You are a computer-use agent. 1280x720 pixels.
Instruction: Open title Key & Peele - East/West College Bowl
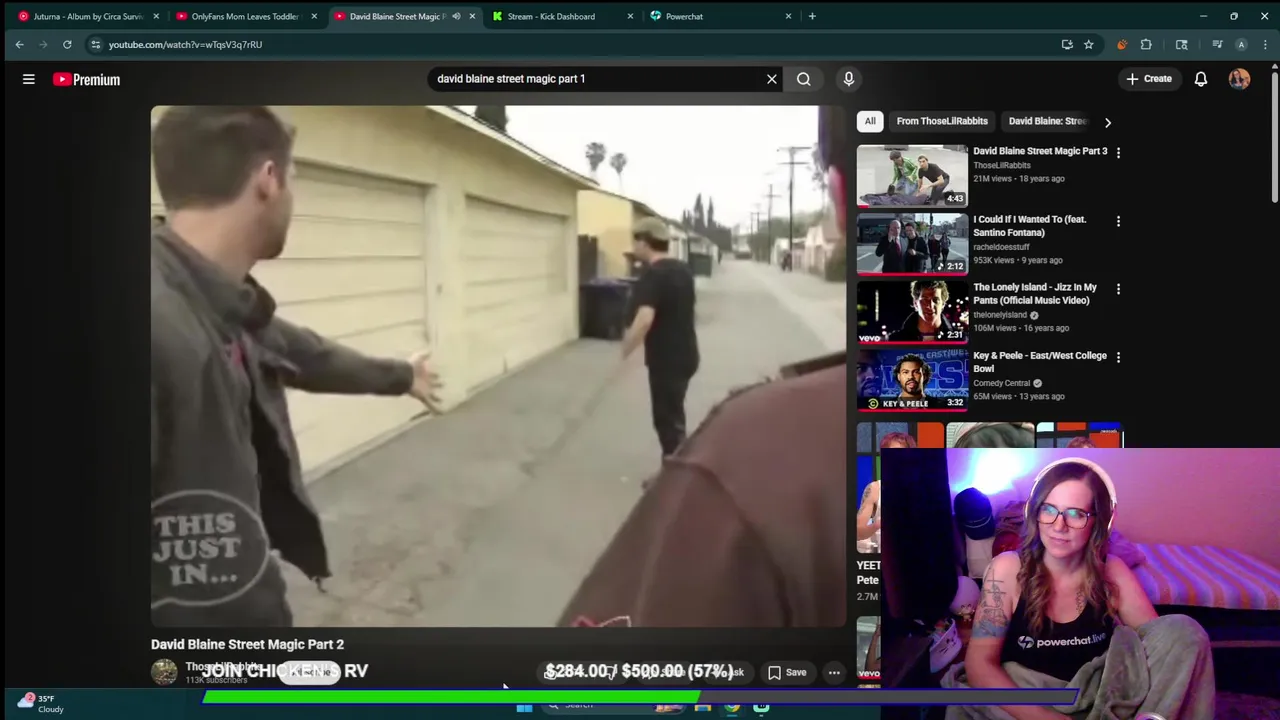1039,362
